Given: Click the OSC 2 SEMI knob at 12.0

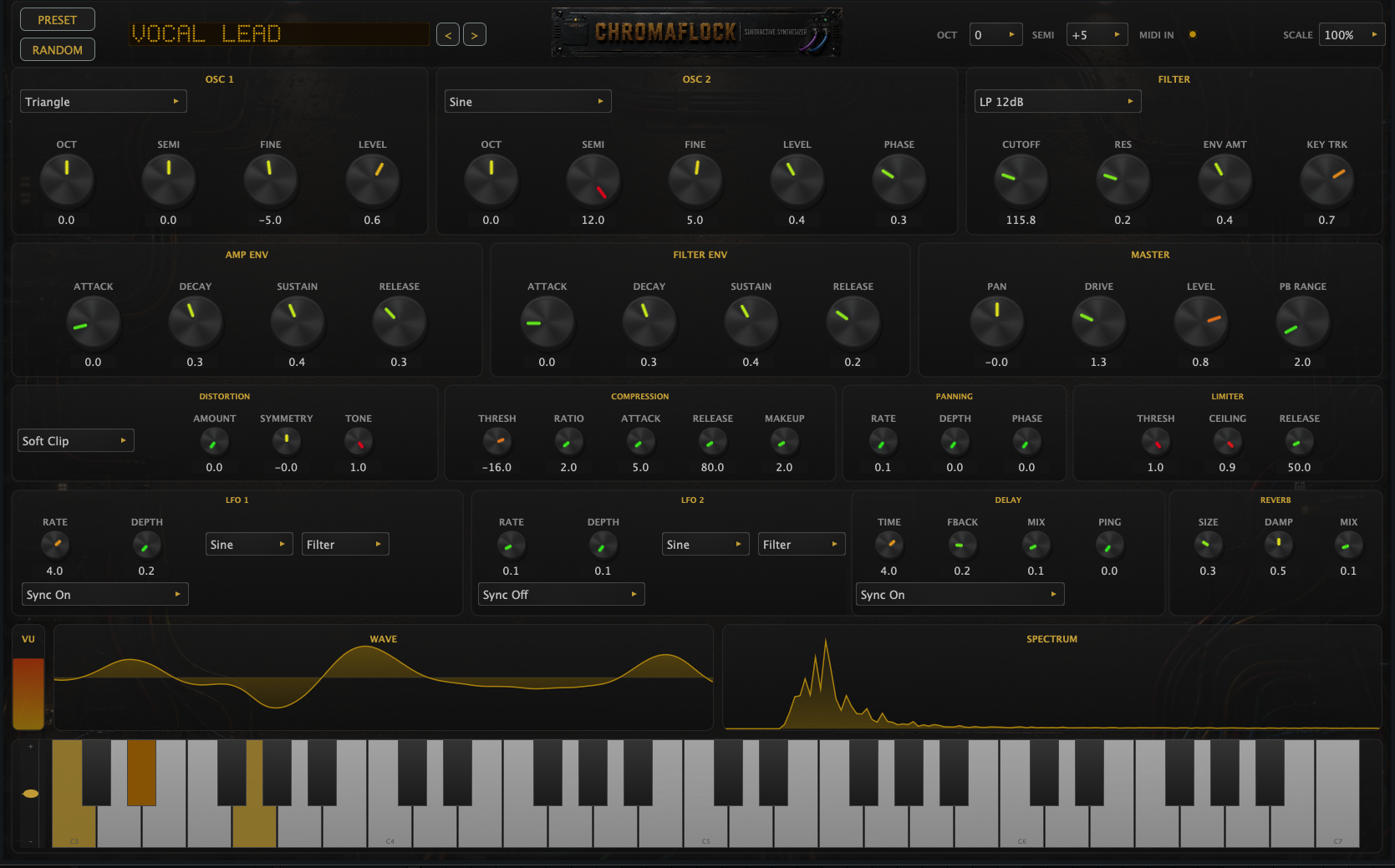Looking at the screenshot, I should coord(593,180).
